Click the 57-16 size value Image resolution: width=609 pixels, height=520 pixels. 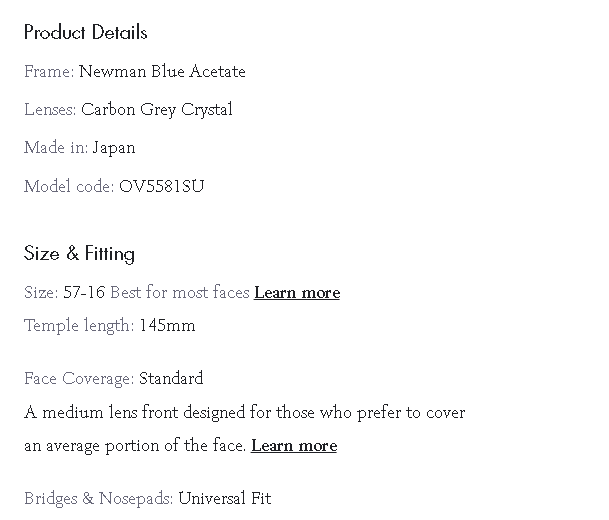(84, 293)
